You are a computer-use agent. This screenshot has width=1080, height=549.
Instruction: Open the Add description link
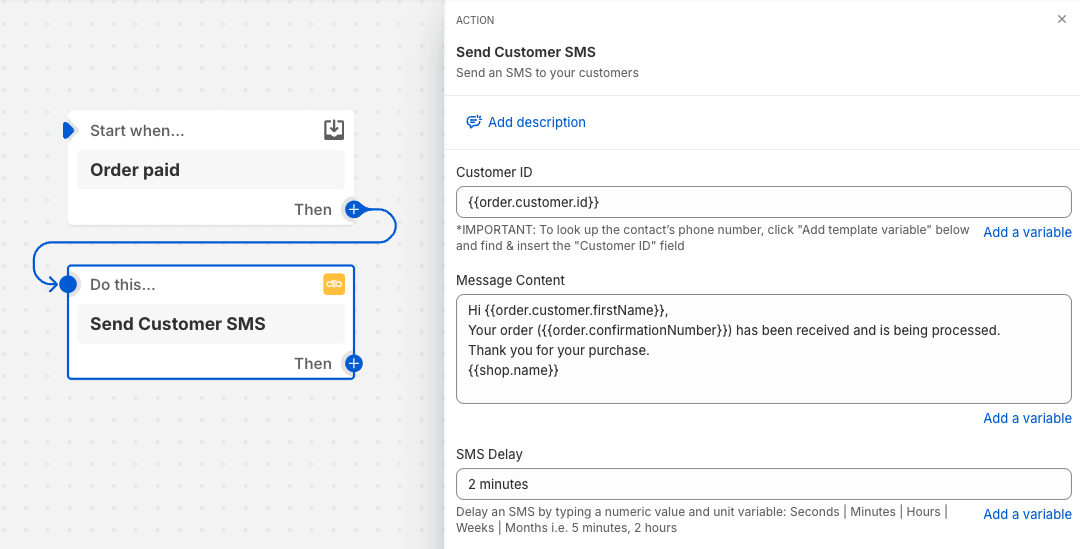[537, 122]
